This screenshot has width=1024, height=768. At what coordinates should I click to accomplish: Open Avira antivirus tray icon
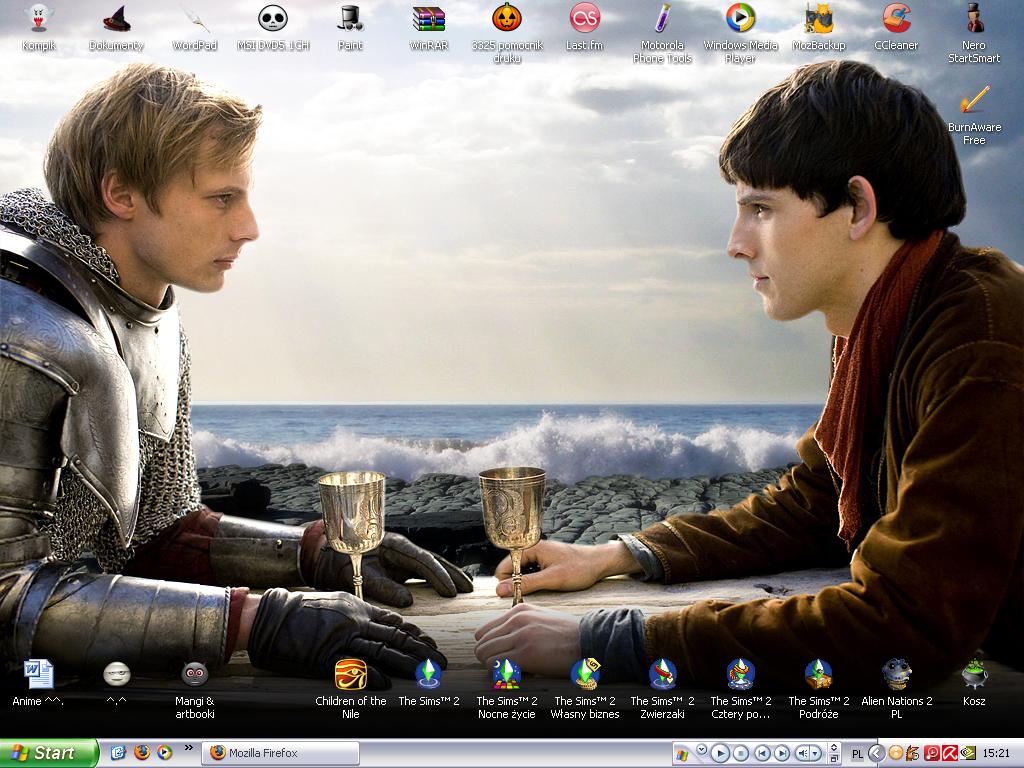[950, 754]
